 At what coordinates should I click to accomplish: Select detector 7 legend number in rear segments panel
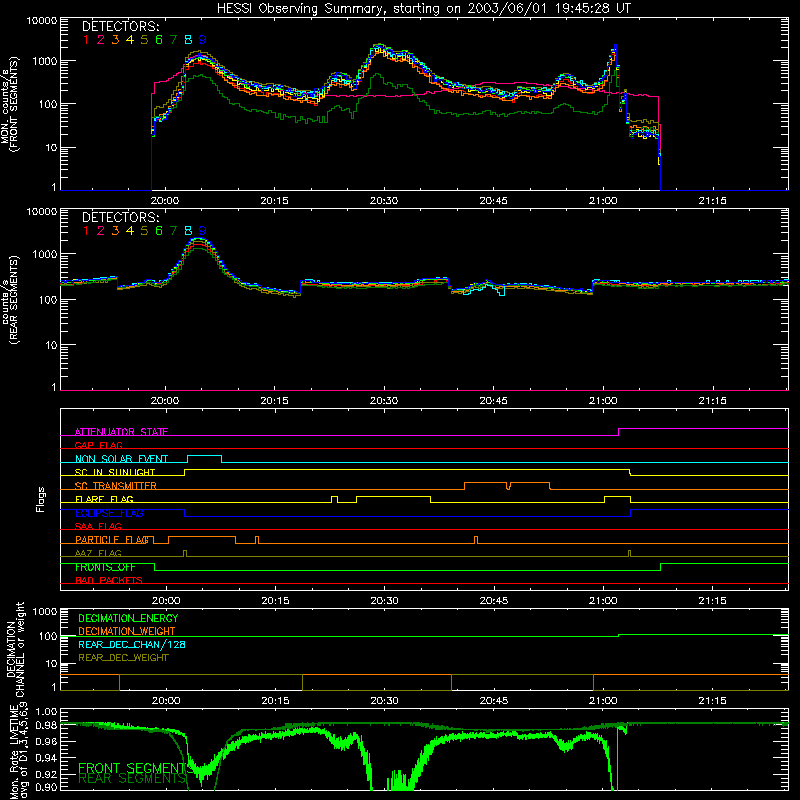173,231
